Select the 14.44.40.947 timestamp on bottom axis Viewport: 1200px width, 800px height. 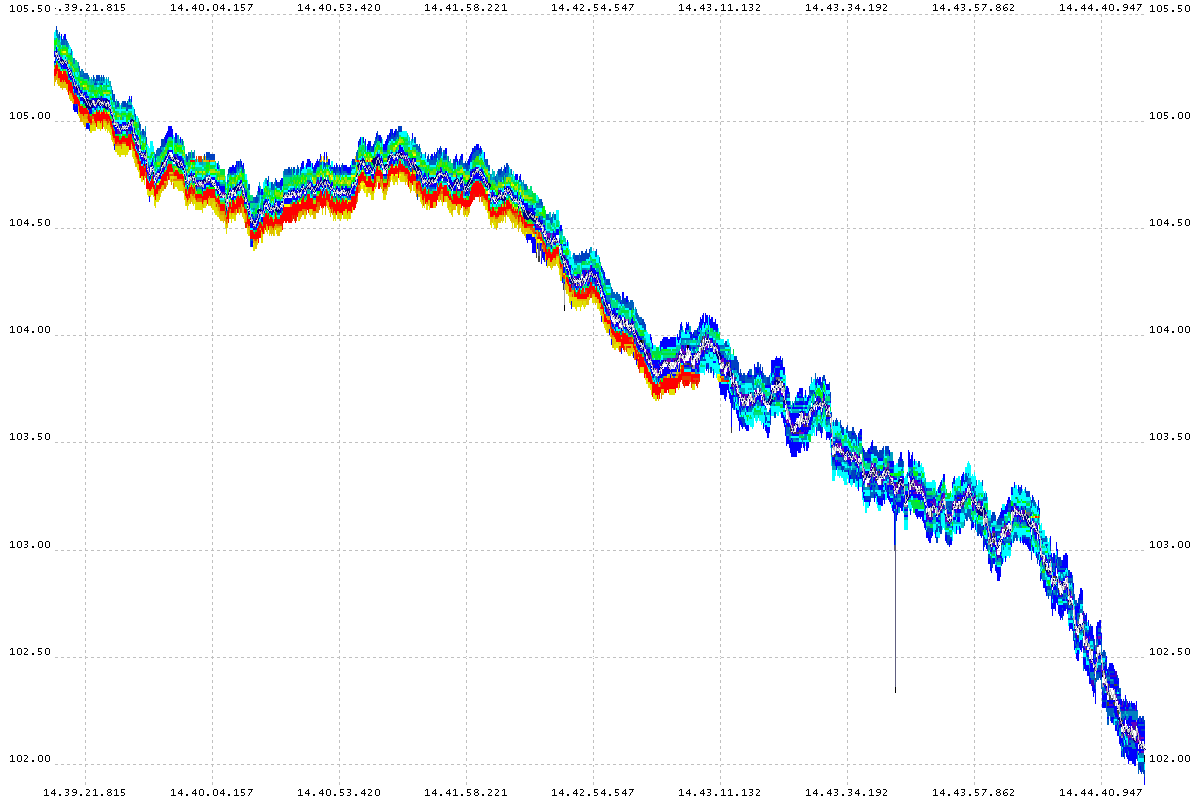point(1100,792)
